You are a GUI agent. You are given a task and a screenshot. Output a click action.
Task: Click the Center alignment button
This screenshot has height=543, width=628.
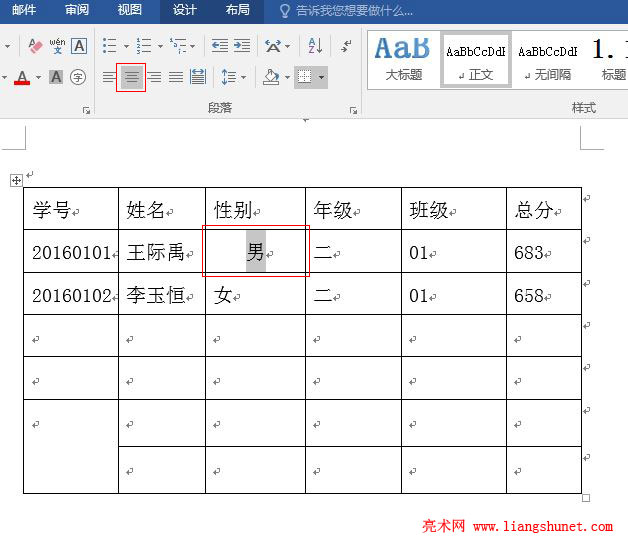pos(131,77)
